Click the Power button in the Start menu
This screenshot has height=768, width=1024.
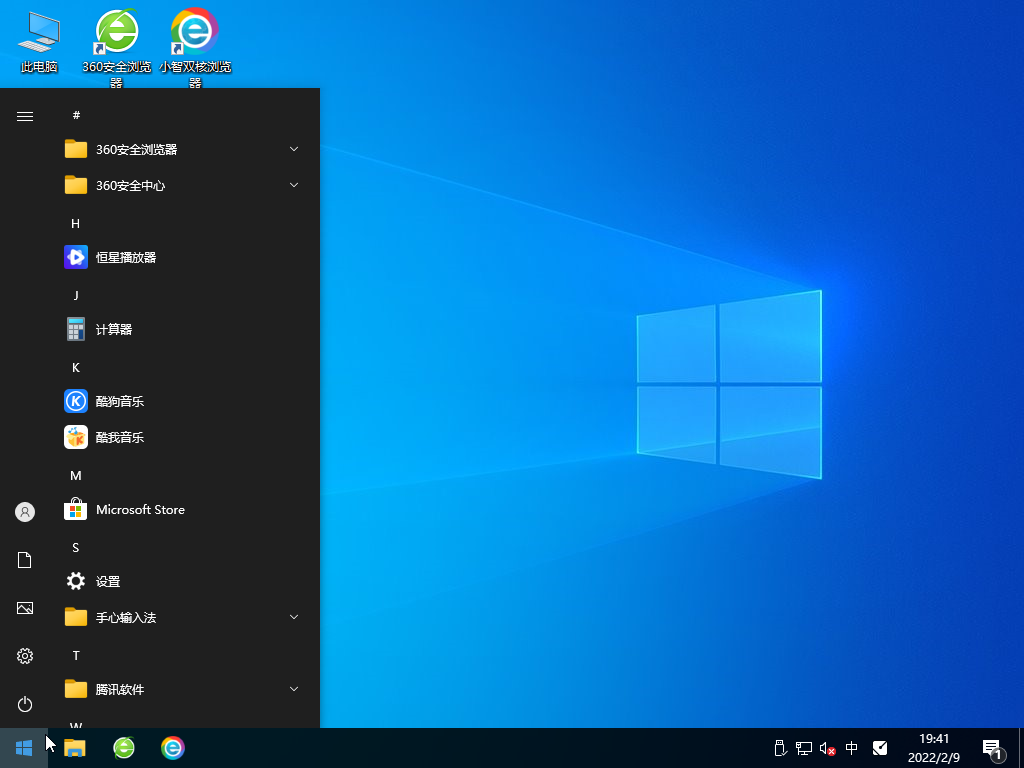[x=24, y=703]
